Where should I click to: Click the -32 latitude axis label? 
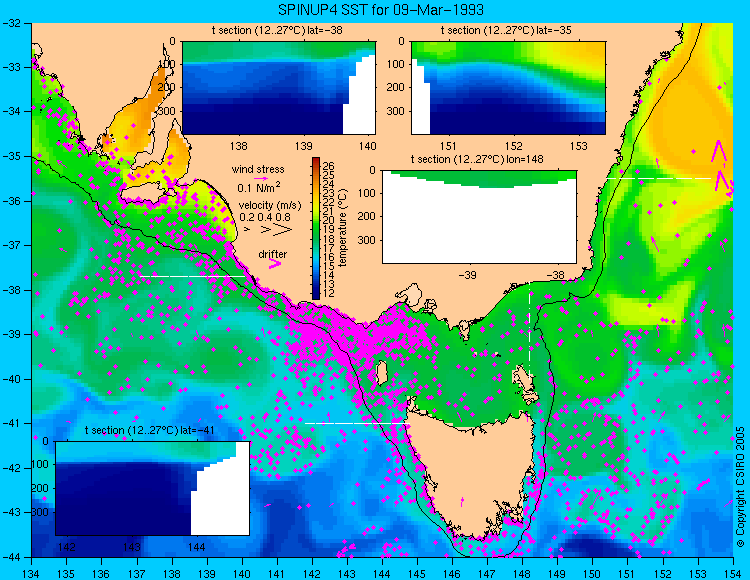tap(11, 23)
